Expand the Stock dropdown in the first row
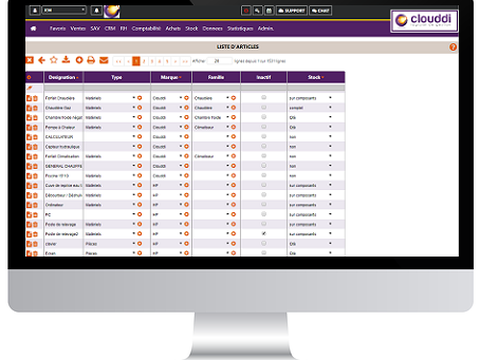Screen dimensions: 480x360 330,98
